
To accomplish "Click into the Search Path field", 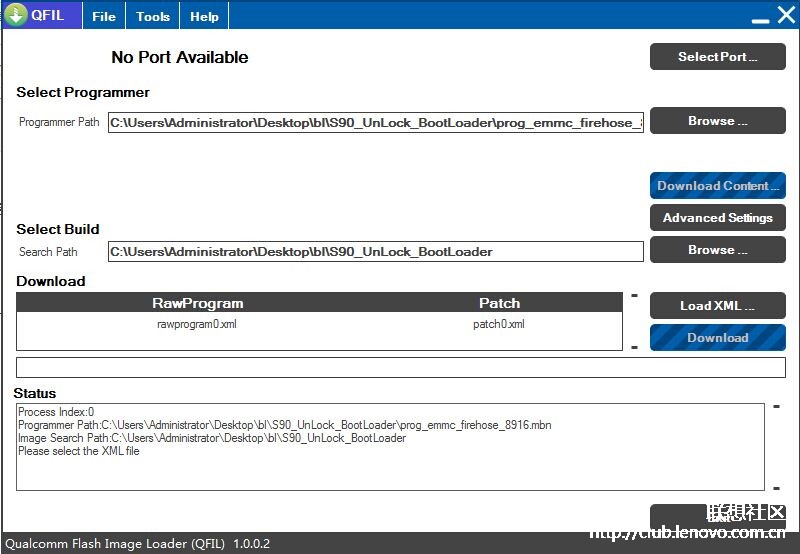I will point(376,252).
